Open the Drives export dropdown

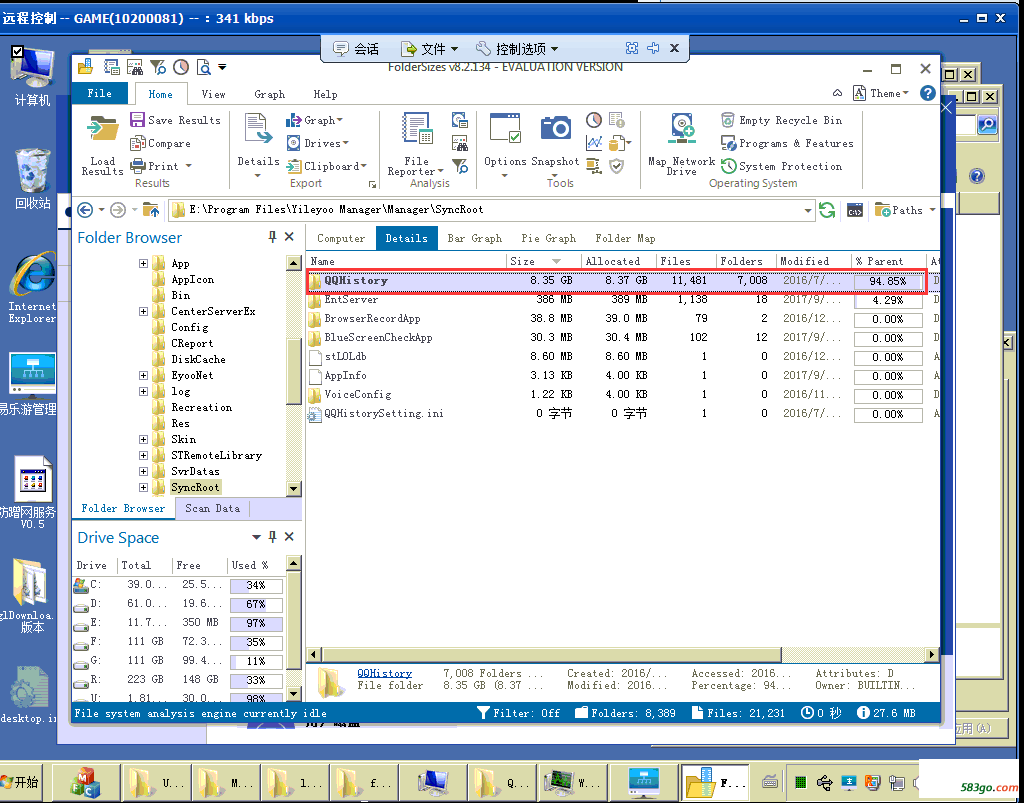317,143
